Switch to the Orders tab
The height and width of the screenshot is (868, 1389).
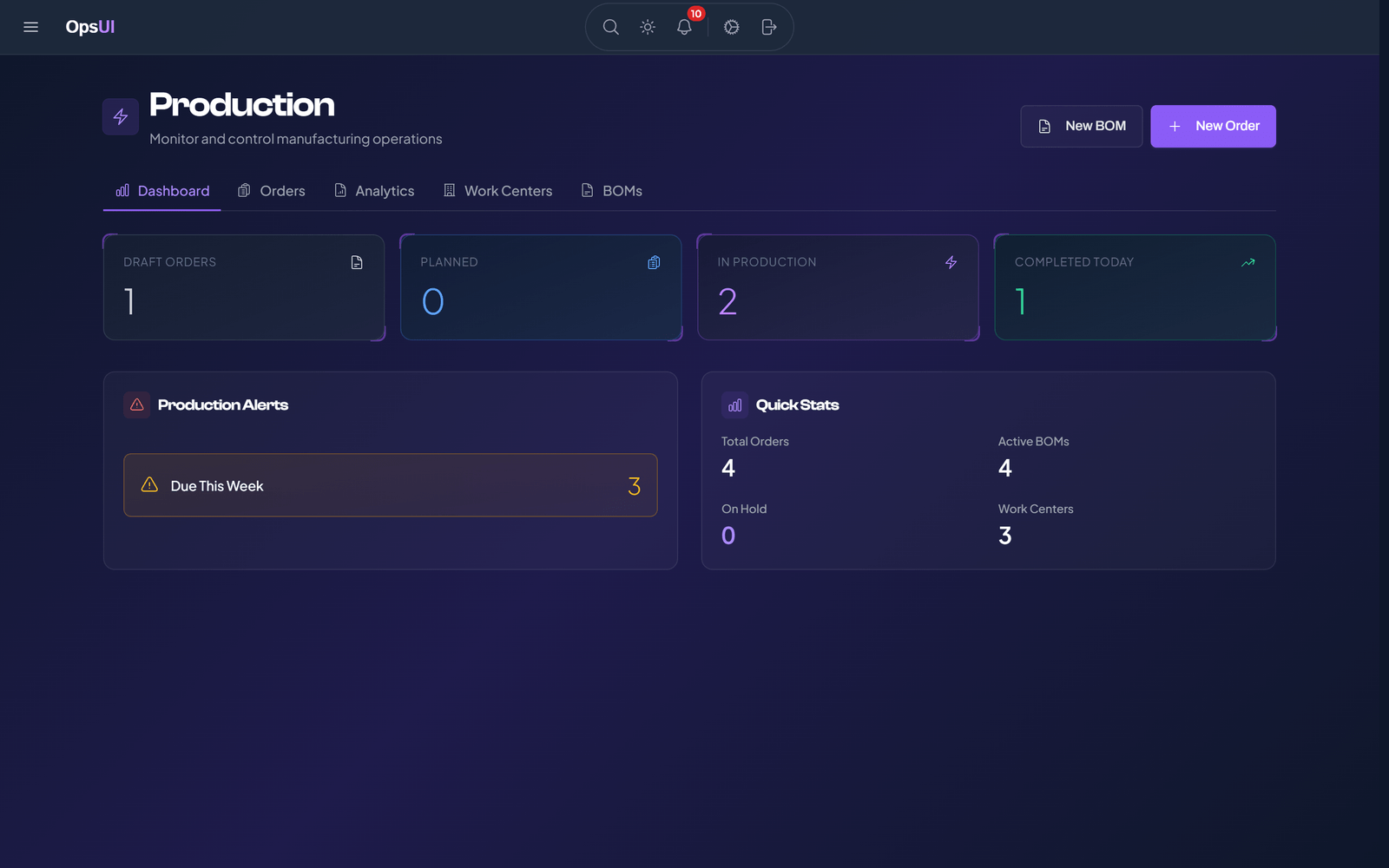pyautogui.click(x=272, y=191)
